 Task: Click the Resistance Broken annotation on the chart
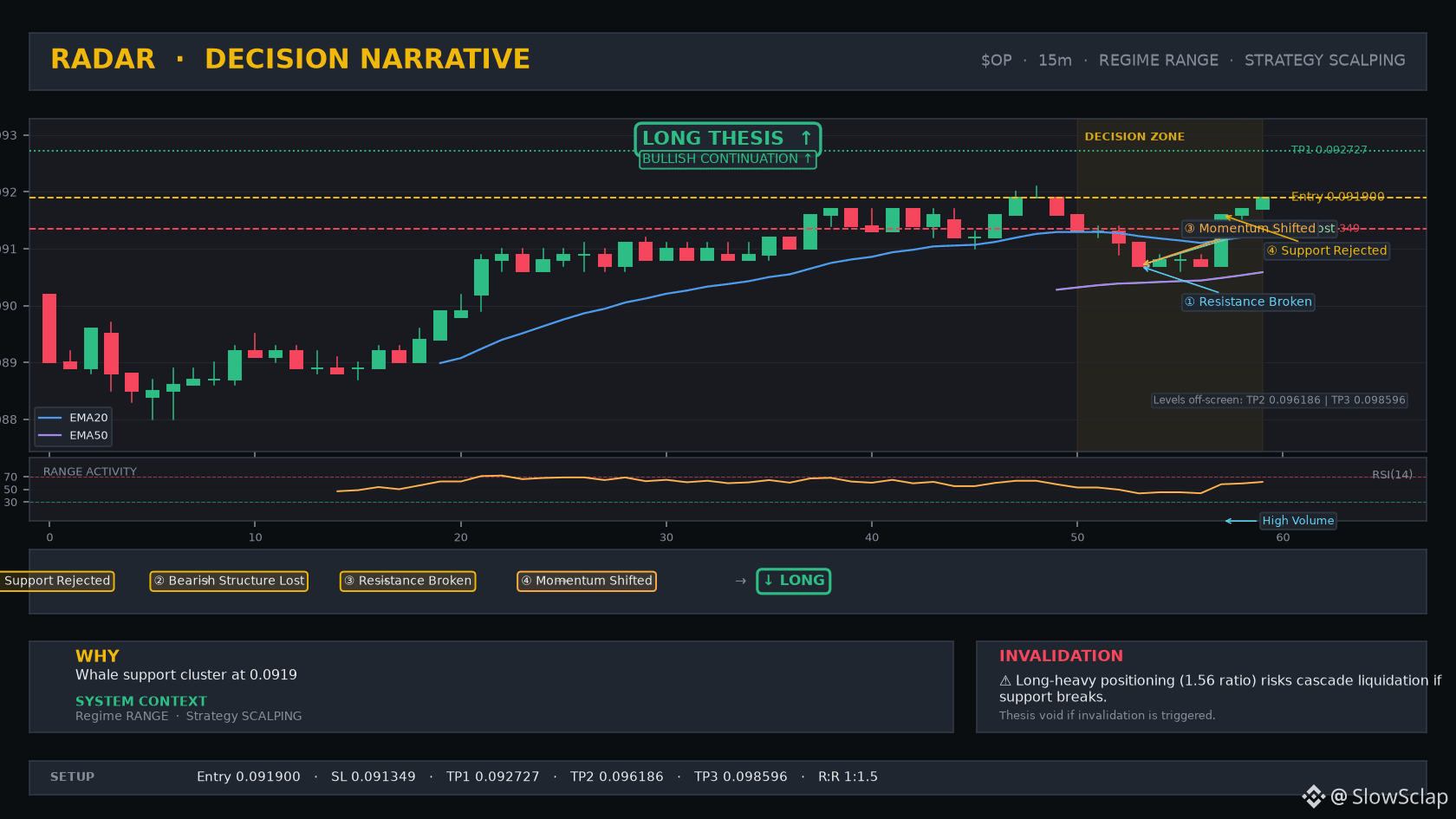point(1248,302)
